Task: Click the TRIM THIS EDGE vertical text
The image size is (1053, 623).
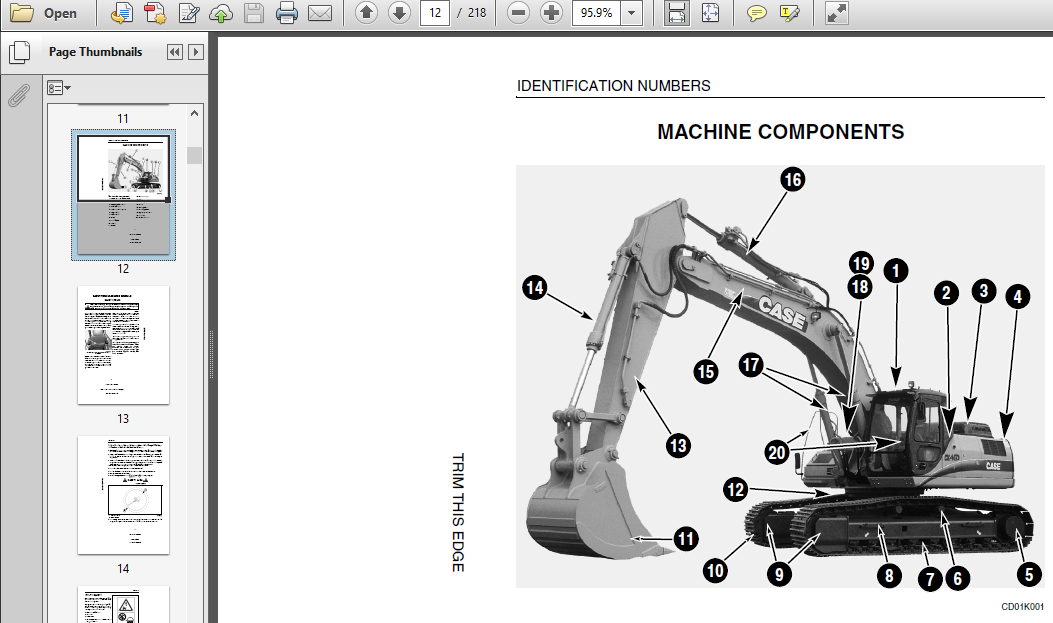Action: 458,513
